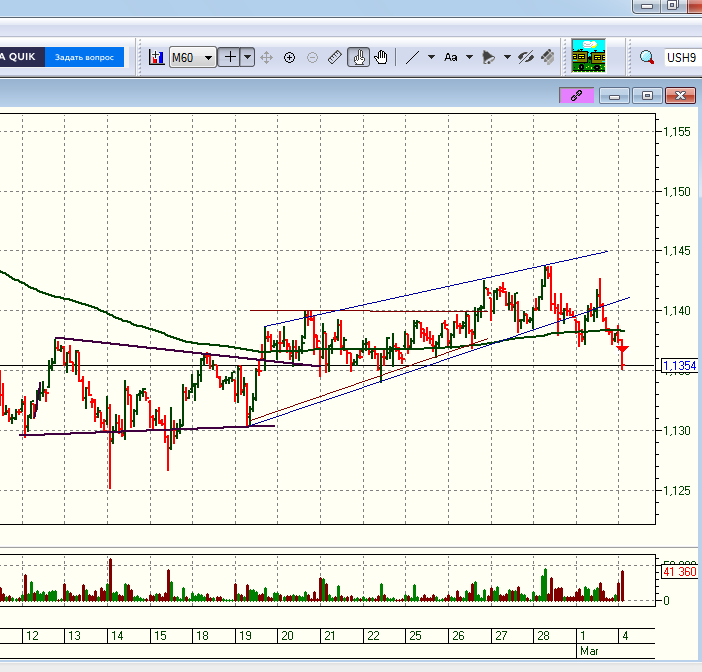Select the trend line drawing tool
Screen dimensions: 702x672
click(x=412, y=57)
